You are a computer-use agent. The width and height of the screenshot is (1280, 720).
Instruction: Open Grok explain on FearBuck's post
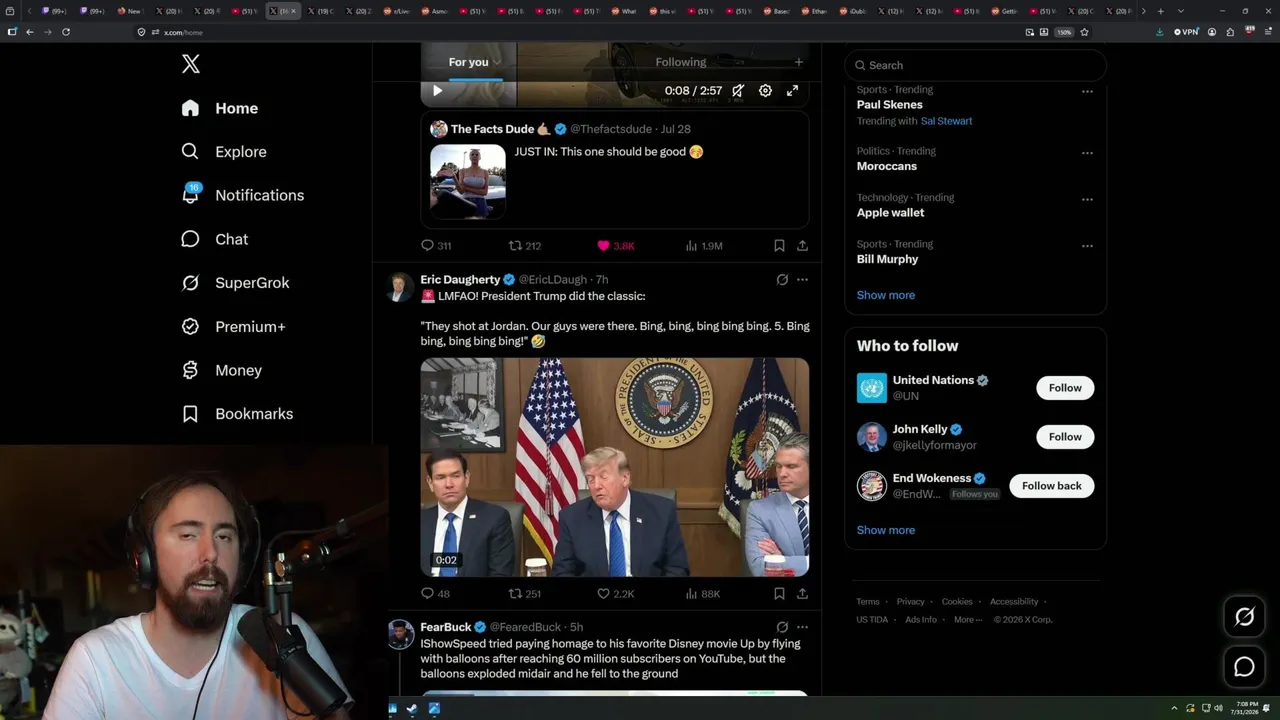click(782, 627)
